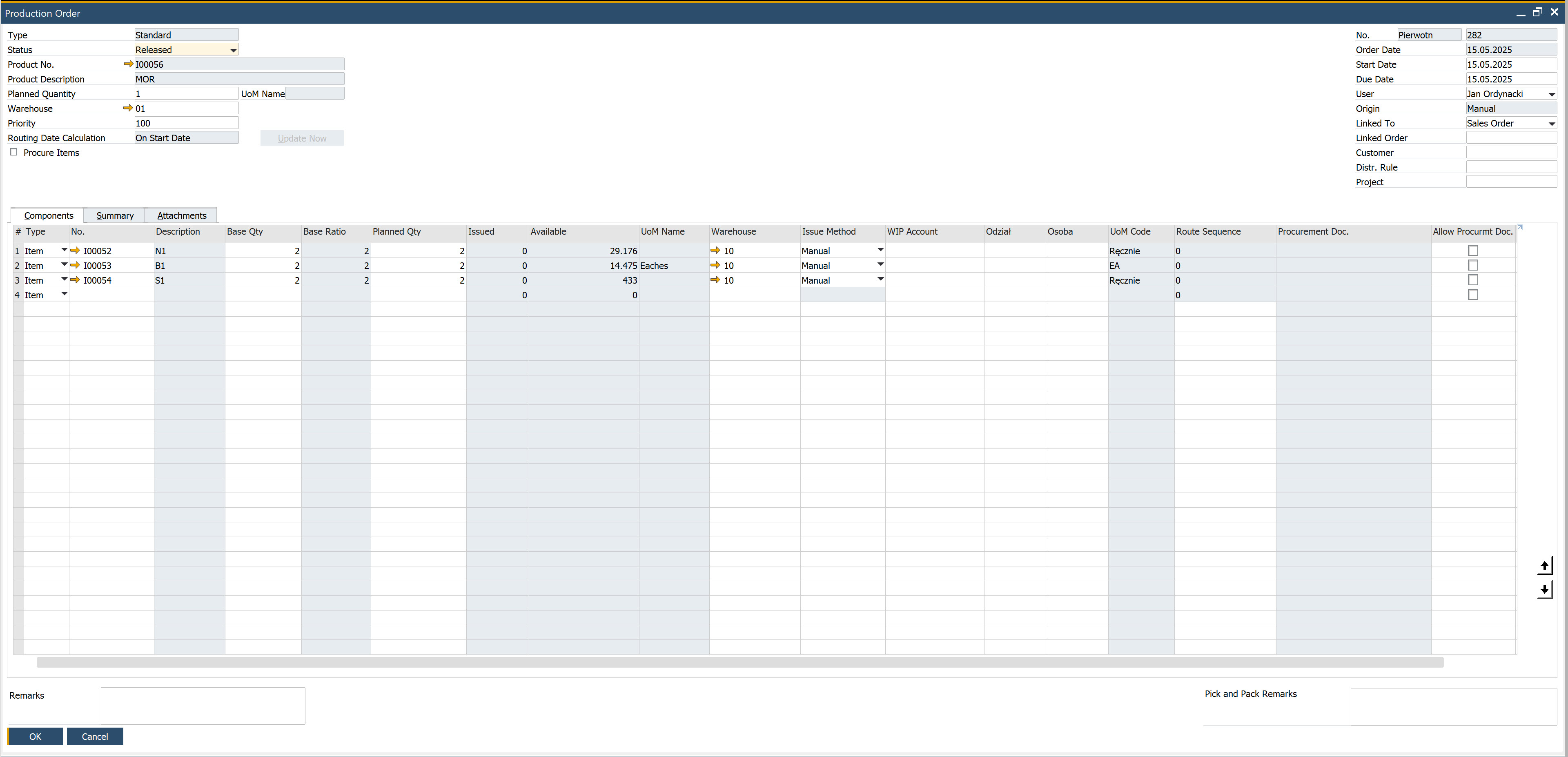The height and width of the screenshot is (757, 1568).
Task: Enable the Procure Items checkbox
Action: pos(14,151)
